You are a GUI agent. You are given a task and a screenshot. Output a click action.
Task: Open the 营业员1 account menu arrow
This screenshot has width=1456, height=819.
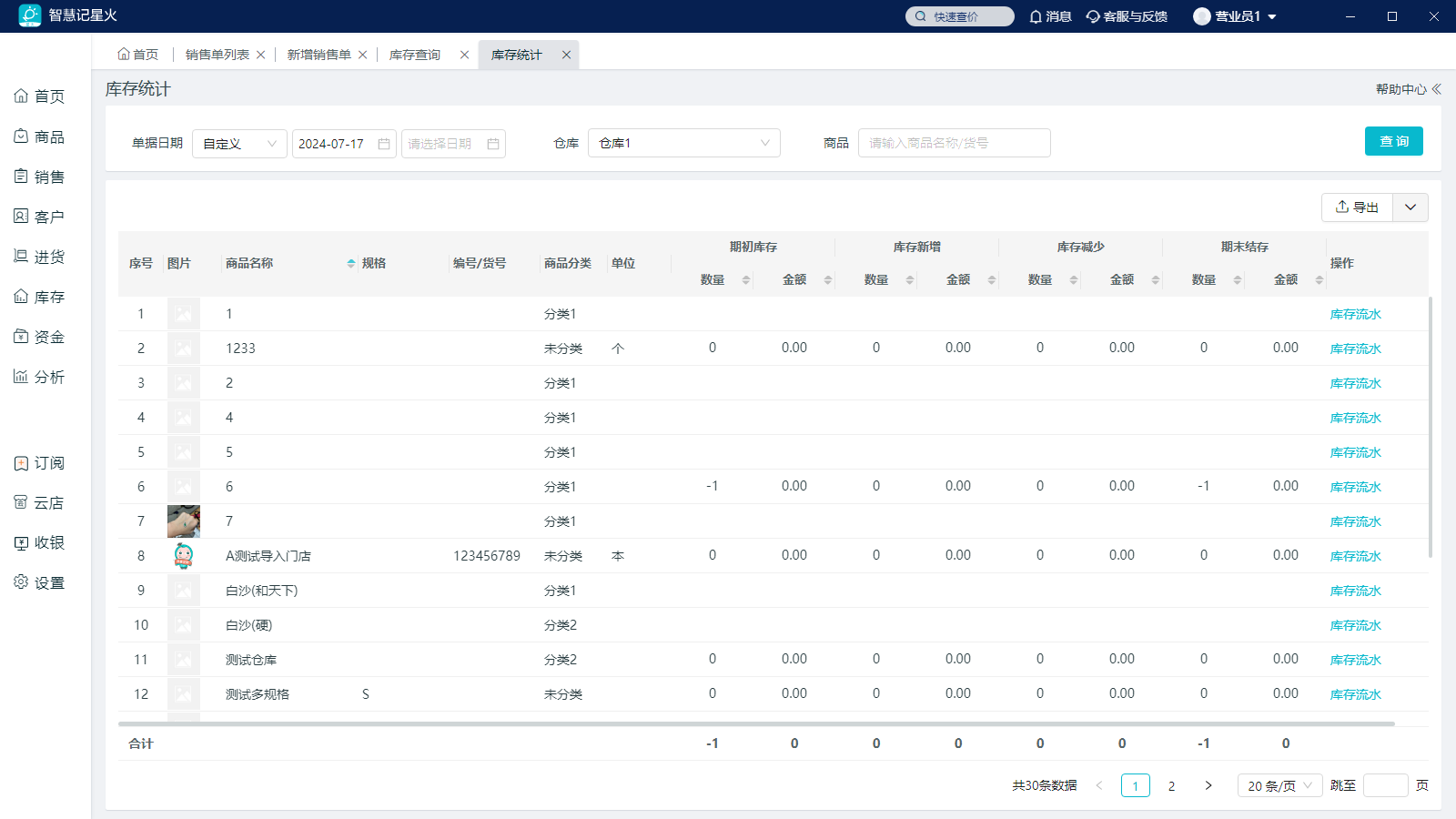pyautogui.click(x=1272, y=16)
